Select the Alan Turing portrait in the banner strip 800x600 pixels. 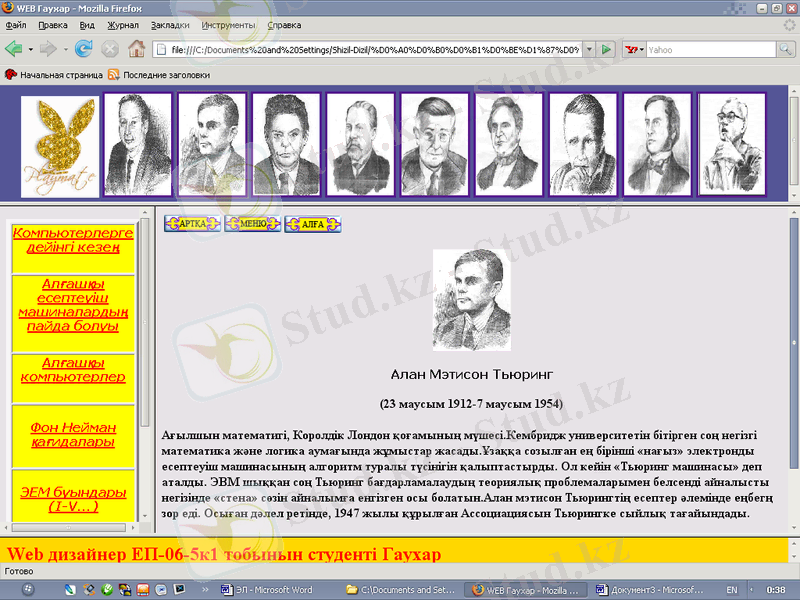tap(212, 144)
